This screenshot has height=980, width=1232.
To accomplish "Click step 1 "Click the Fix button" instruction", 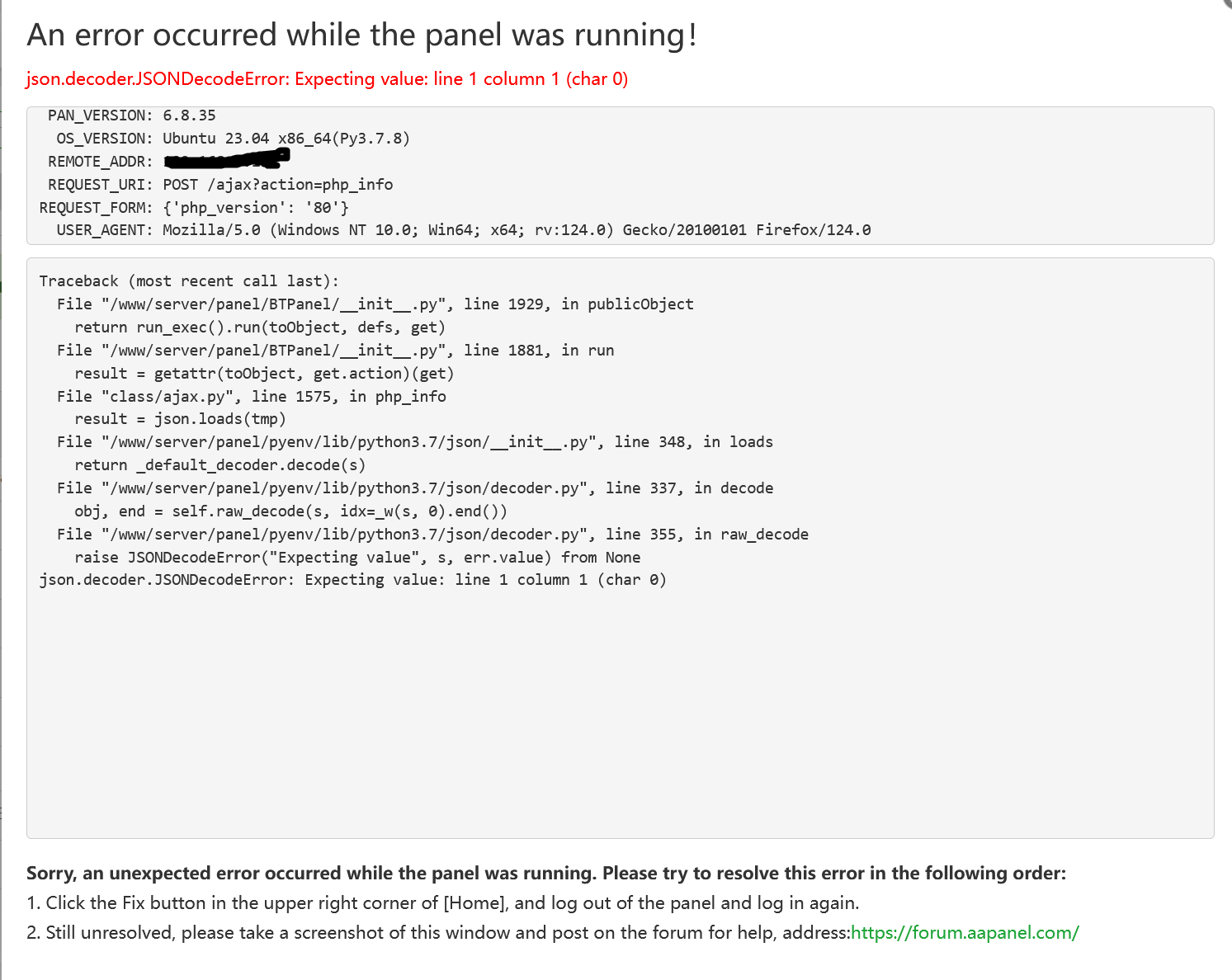I will pos(442,903).
